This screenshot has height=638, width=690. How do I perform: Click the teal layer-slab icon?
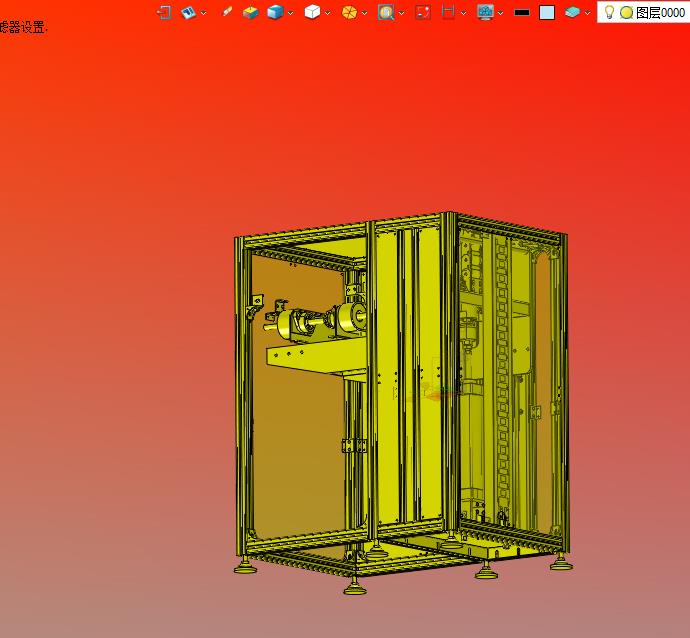572,12
